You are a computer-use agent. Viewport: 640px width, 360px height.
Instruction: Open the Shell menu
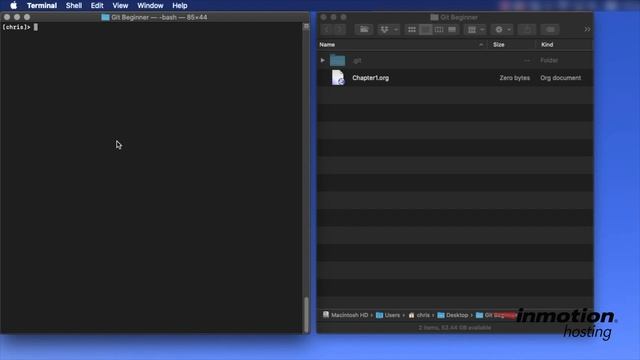(x=74, y=5)
